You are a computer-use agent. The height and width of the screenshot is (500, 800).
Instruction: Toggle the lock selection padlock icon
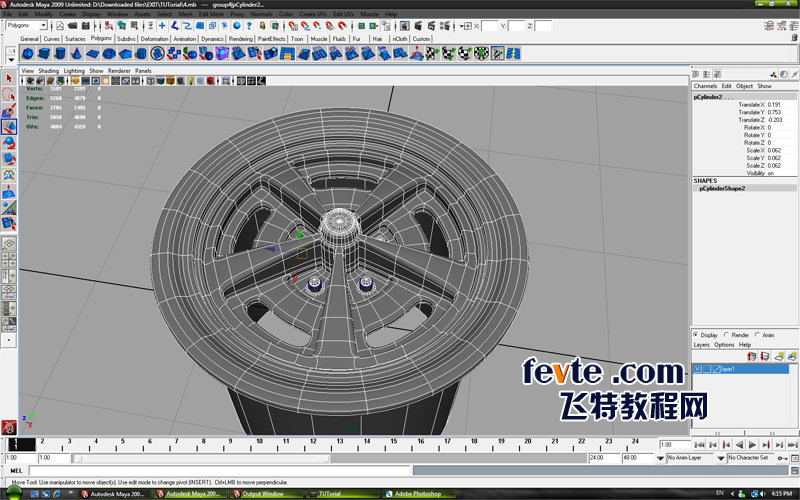pos(262,26)
